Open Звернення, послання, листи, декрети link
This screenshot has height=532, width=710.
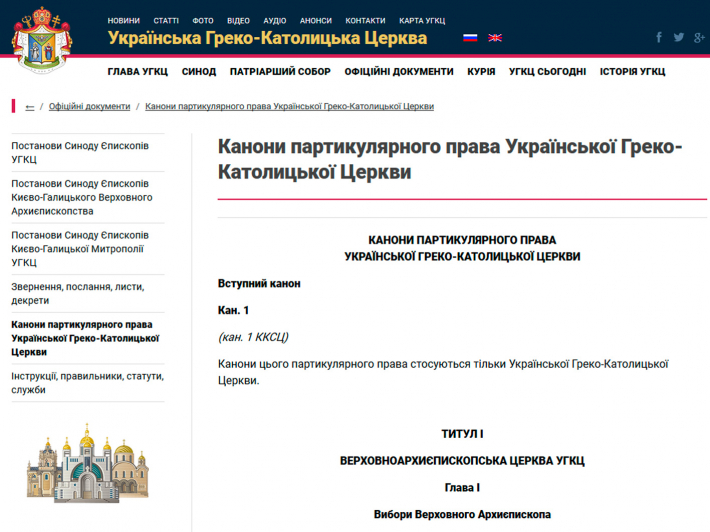point(78,294)
